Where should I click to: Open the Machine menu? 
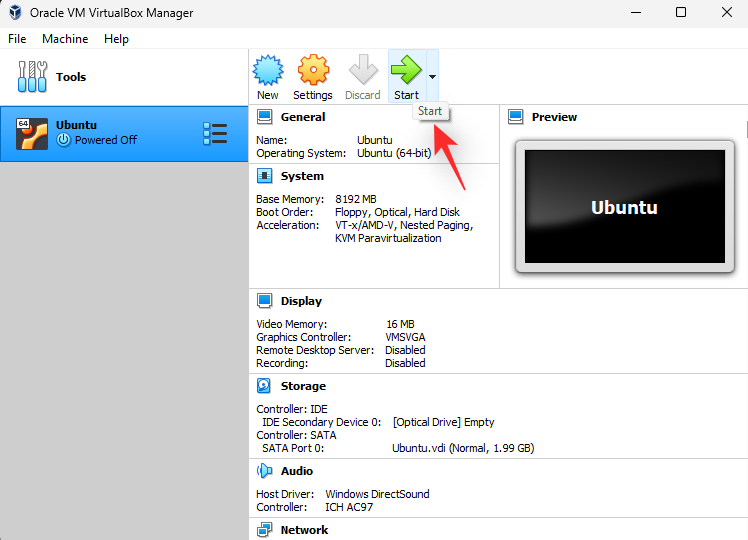[65, 39]
